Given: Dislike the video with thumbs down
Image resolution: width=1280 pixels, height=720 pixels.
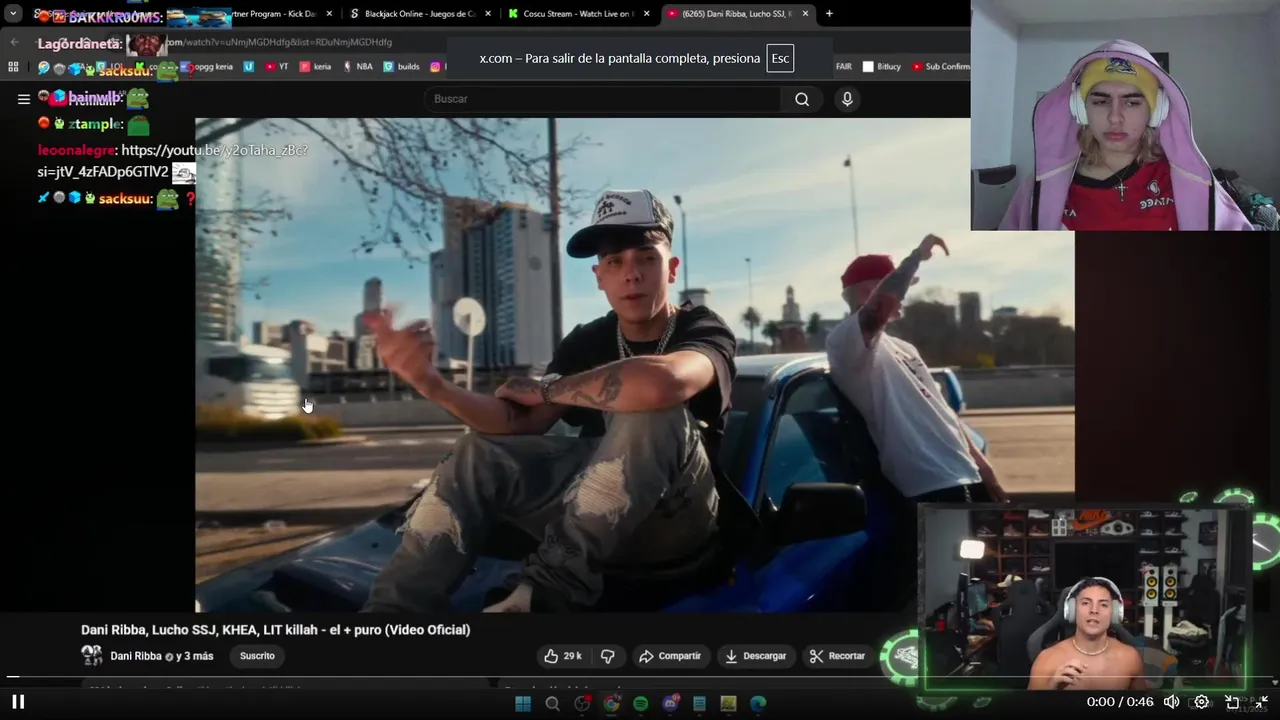Looking at the screenshot, I should pos(607,656).
